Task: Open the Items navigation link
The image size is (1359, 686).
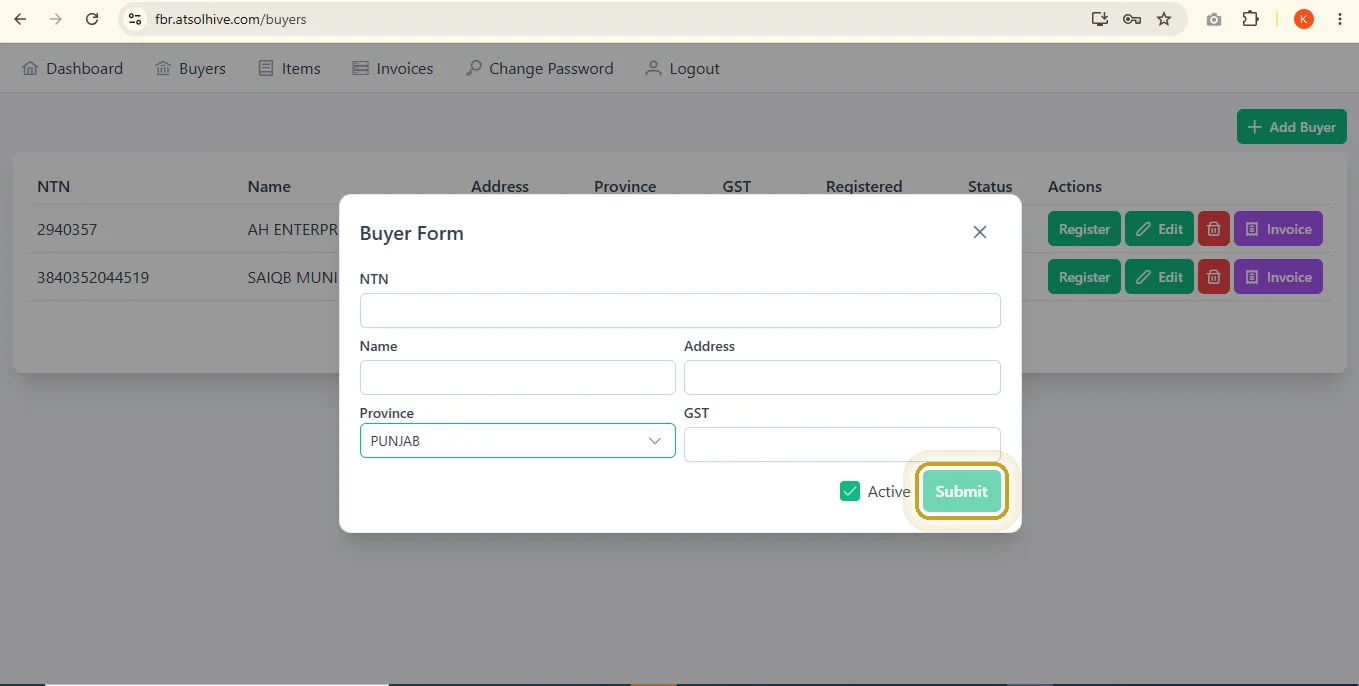Action: [x=289, y=68]
